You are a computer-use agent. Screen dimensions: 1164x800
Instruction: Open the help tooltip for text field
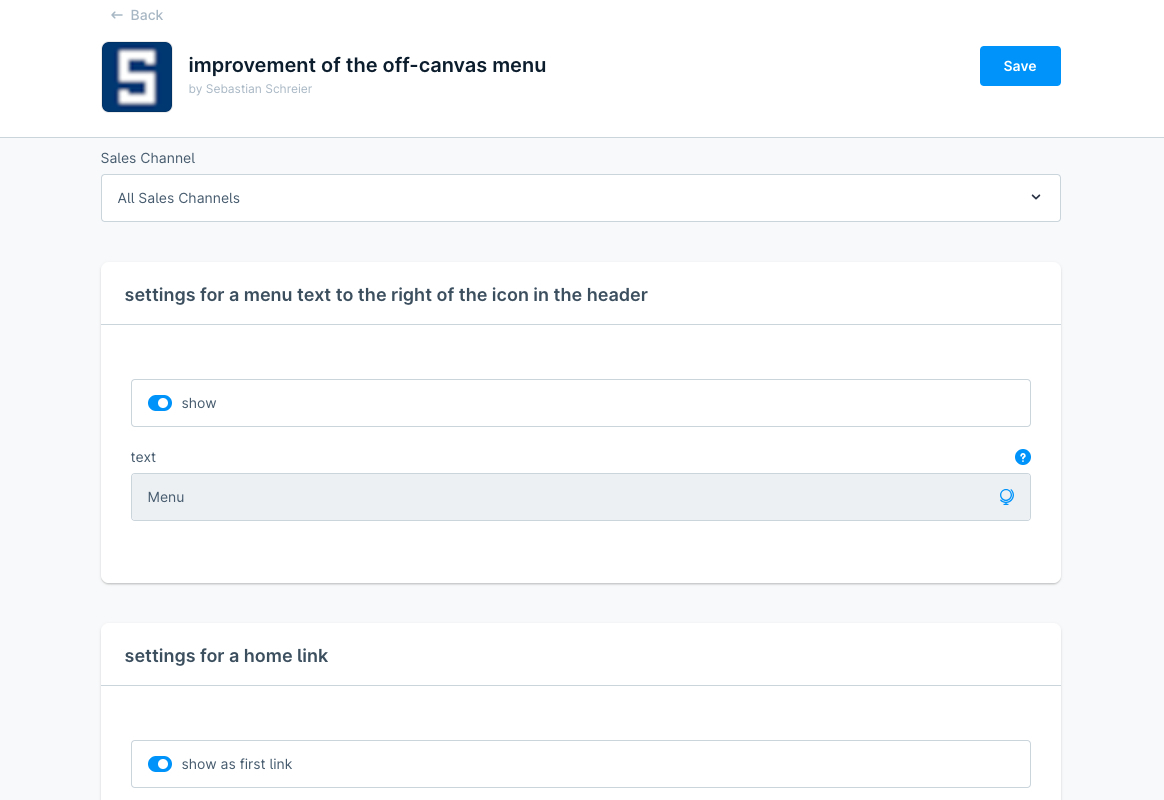tap(1022, 457)
